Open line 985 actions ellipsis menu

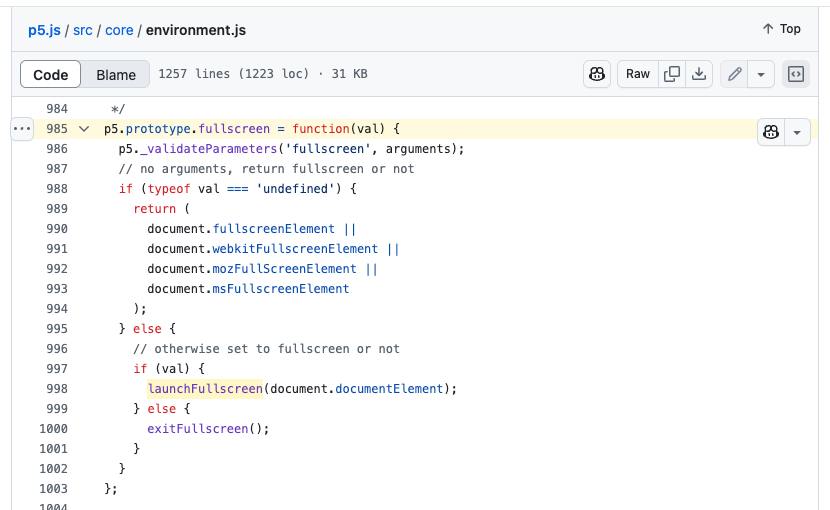22,129
